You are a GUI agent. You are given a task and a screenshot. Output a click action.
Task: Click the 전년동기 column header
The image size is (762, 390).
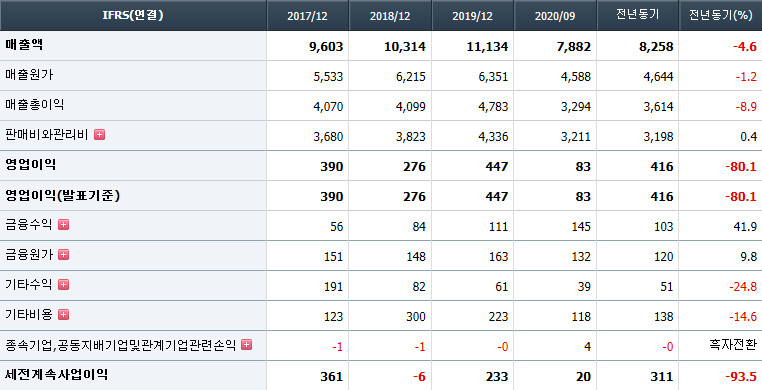click(x=638, y=15)
